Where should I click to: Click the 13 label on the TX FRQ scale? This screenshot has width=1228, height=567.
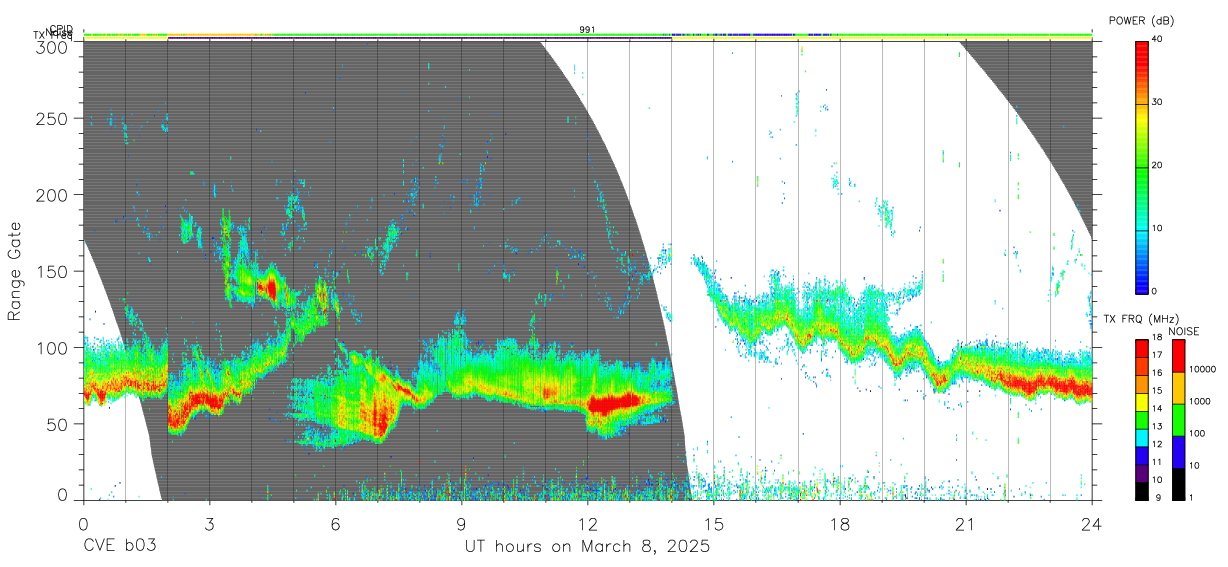pos(1157,426)
